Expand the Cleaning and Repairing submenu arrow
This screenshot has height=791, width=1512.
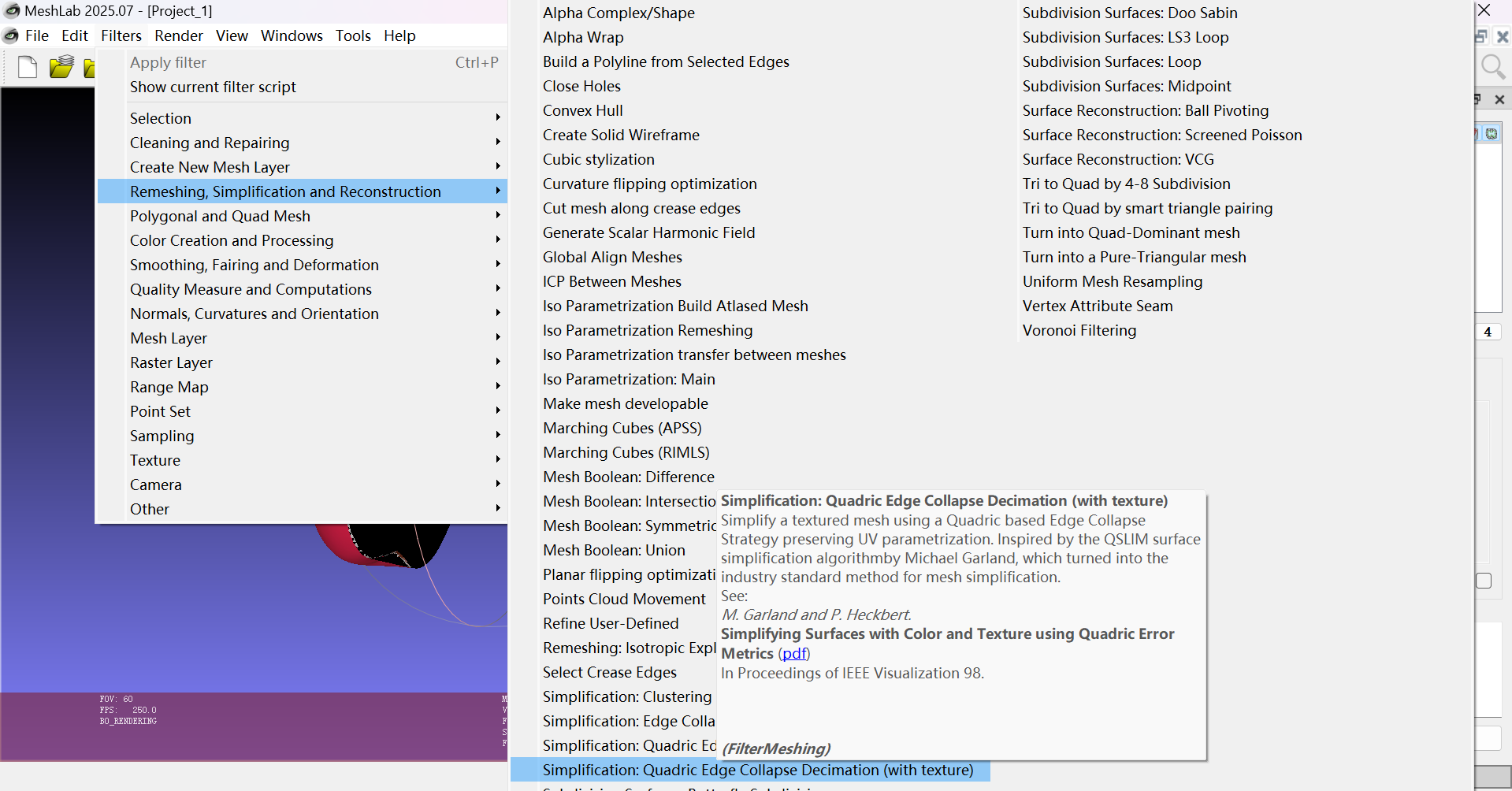tap(498, 142)
